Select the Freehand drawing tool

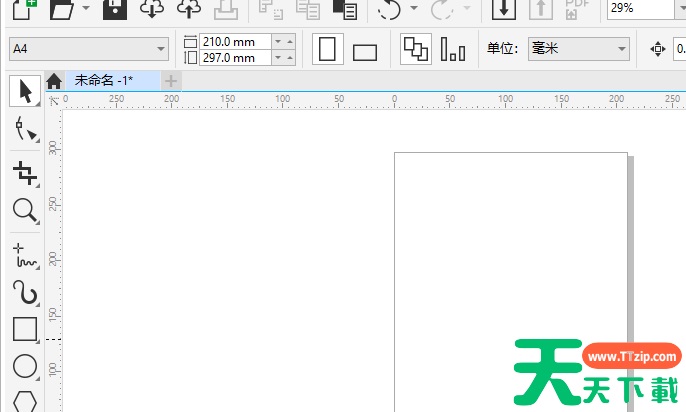pyautogui.click(x=24, y=254)
